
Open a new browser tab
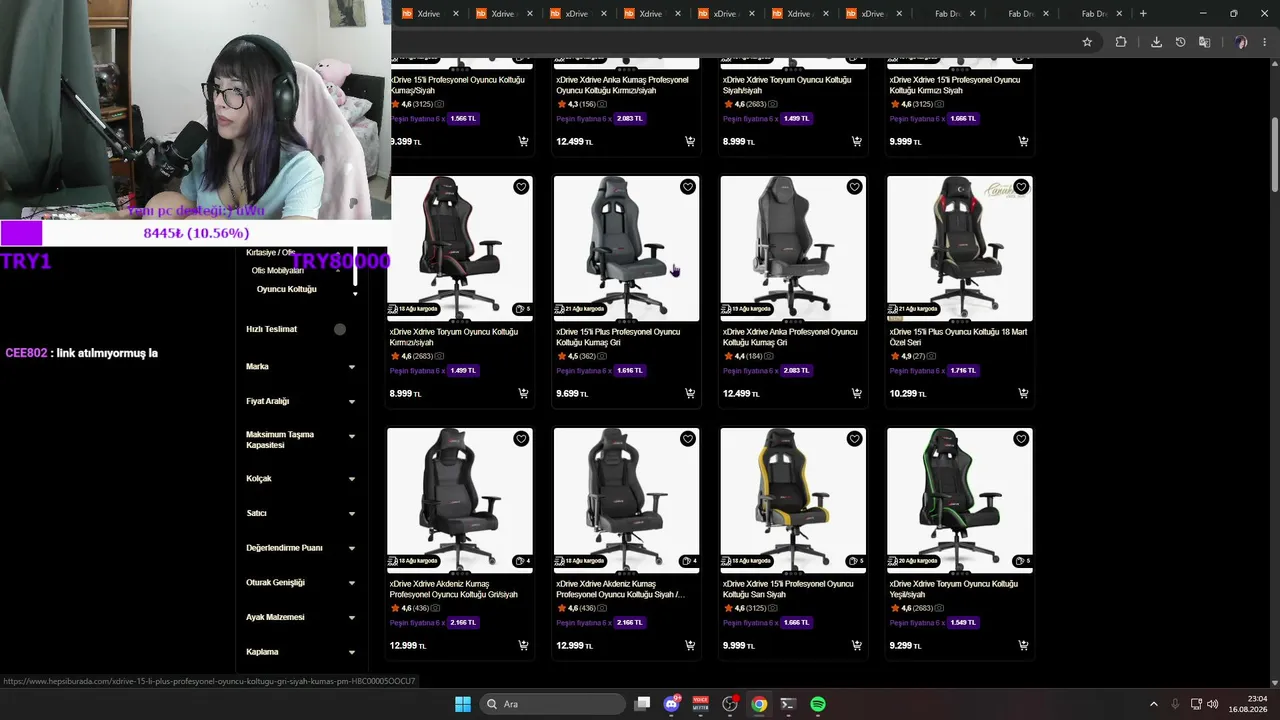[x=1143, y=14]
